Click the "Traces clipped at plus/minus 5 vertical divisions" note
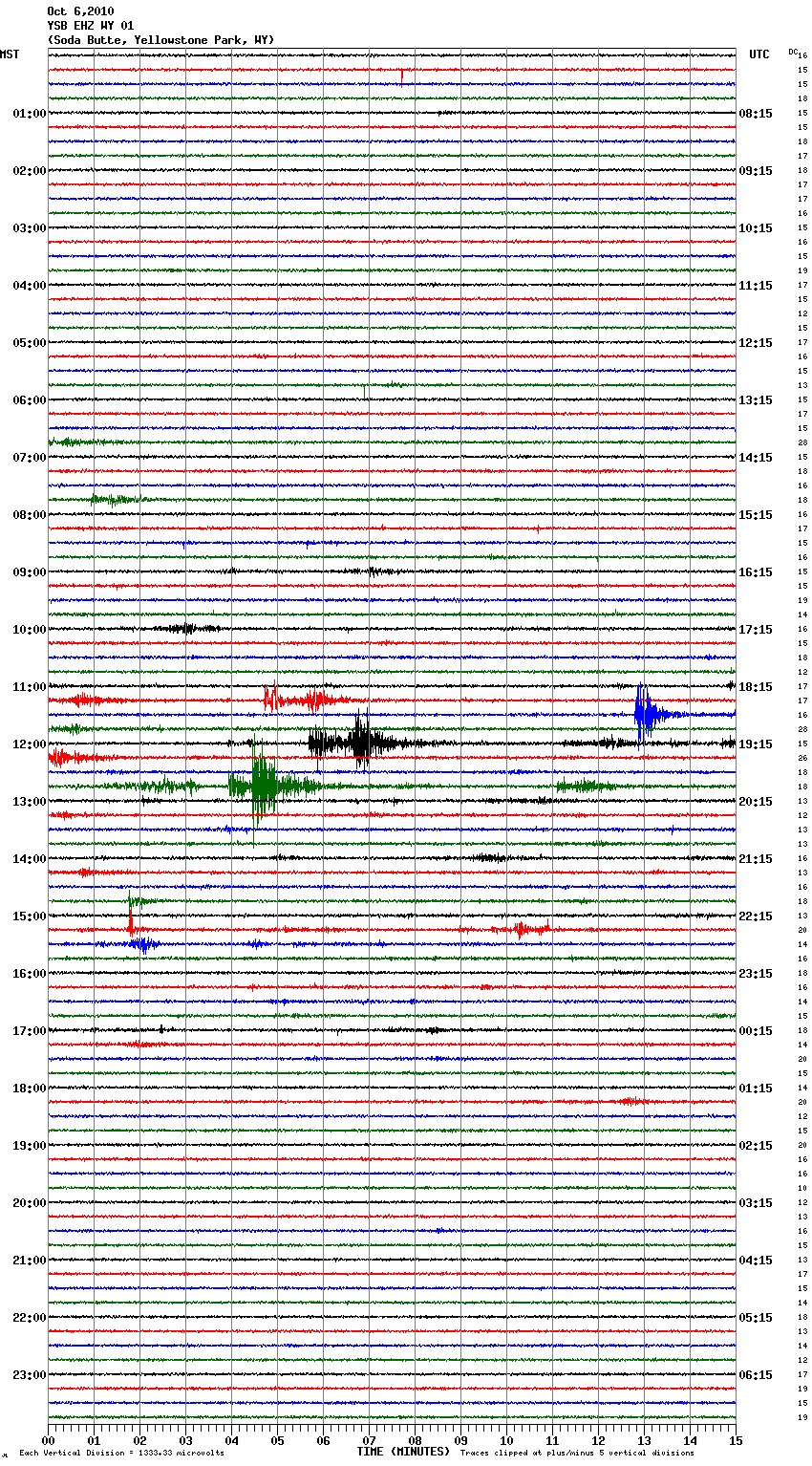The height and width of the screenshot is (1466, 812). [x=577, y=1454]
